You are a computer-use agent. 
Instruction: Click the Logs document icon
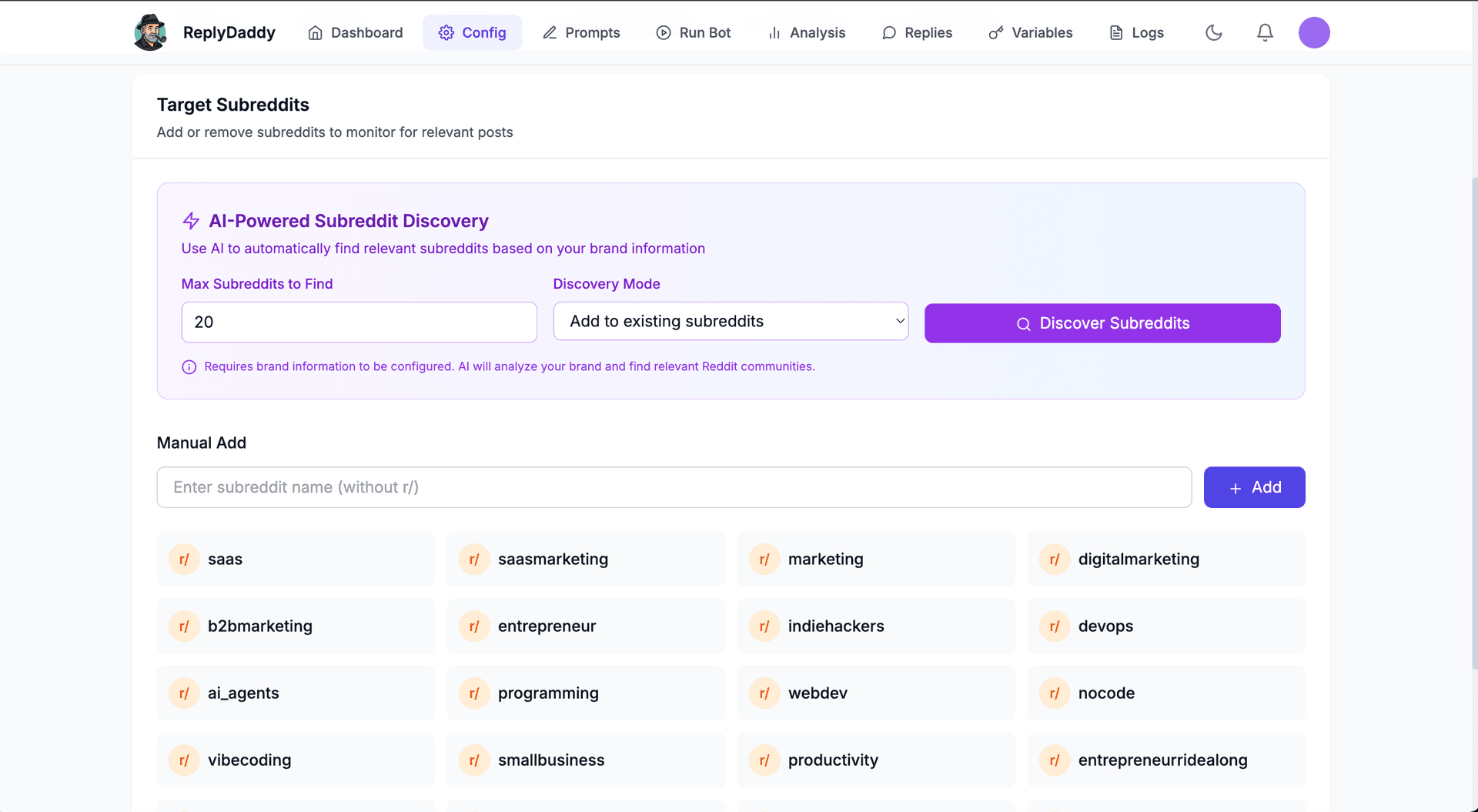(x=1116, y=32)
